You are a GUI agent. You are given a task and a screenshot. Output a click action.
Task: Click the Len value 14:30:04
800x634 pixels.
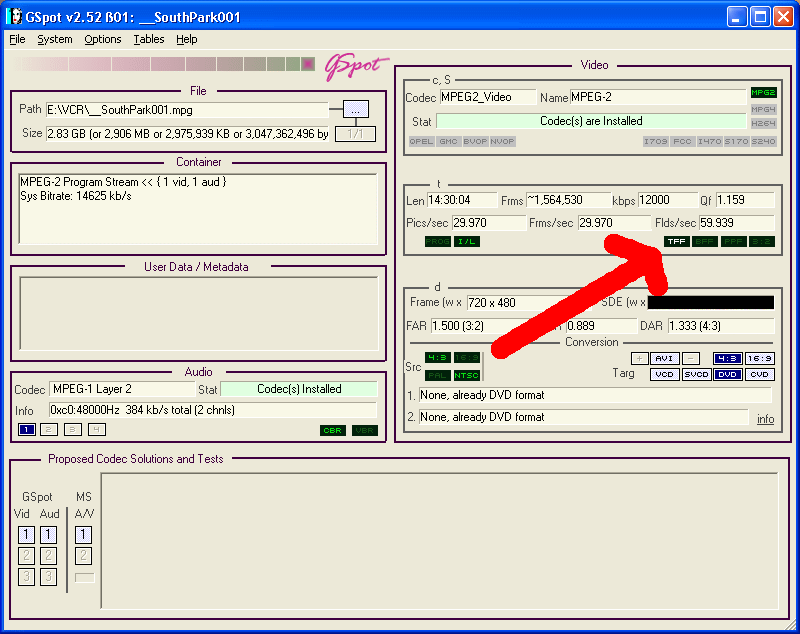pos(462,200)
